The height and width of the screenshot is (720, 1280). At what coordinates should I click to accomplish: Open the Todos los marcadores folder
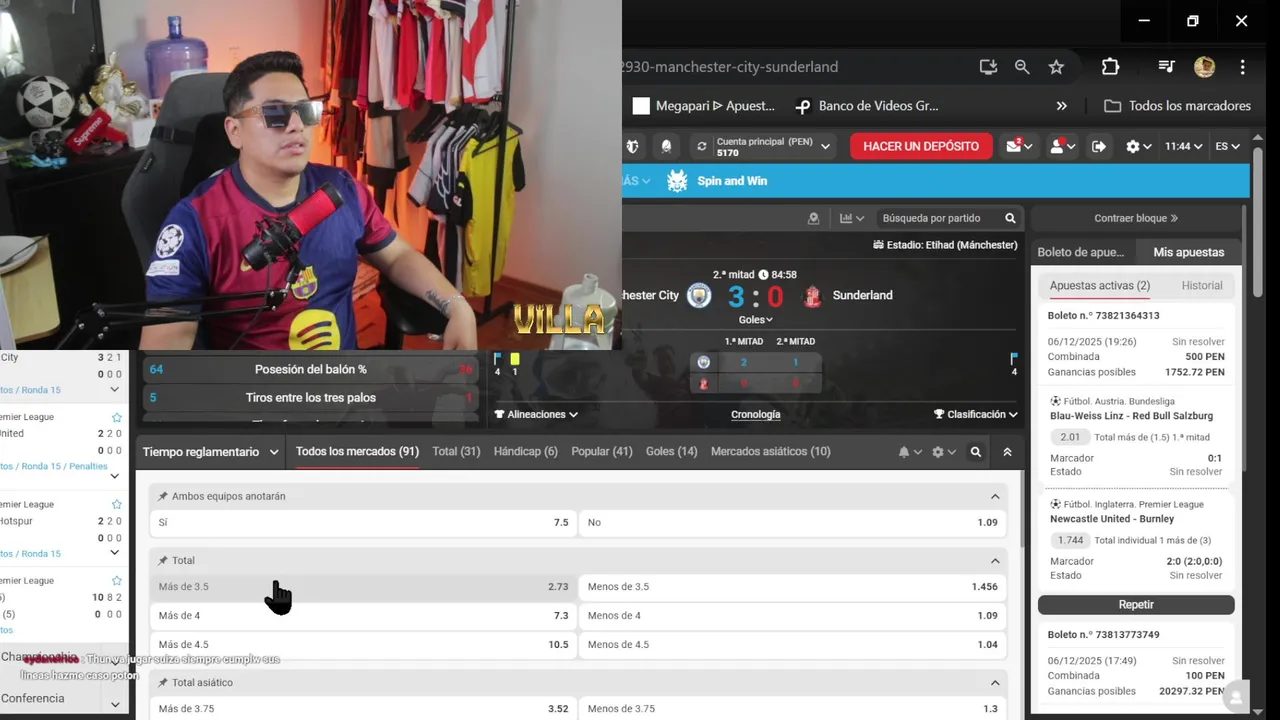tap(1177, 106)
